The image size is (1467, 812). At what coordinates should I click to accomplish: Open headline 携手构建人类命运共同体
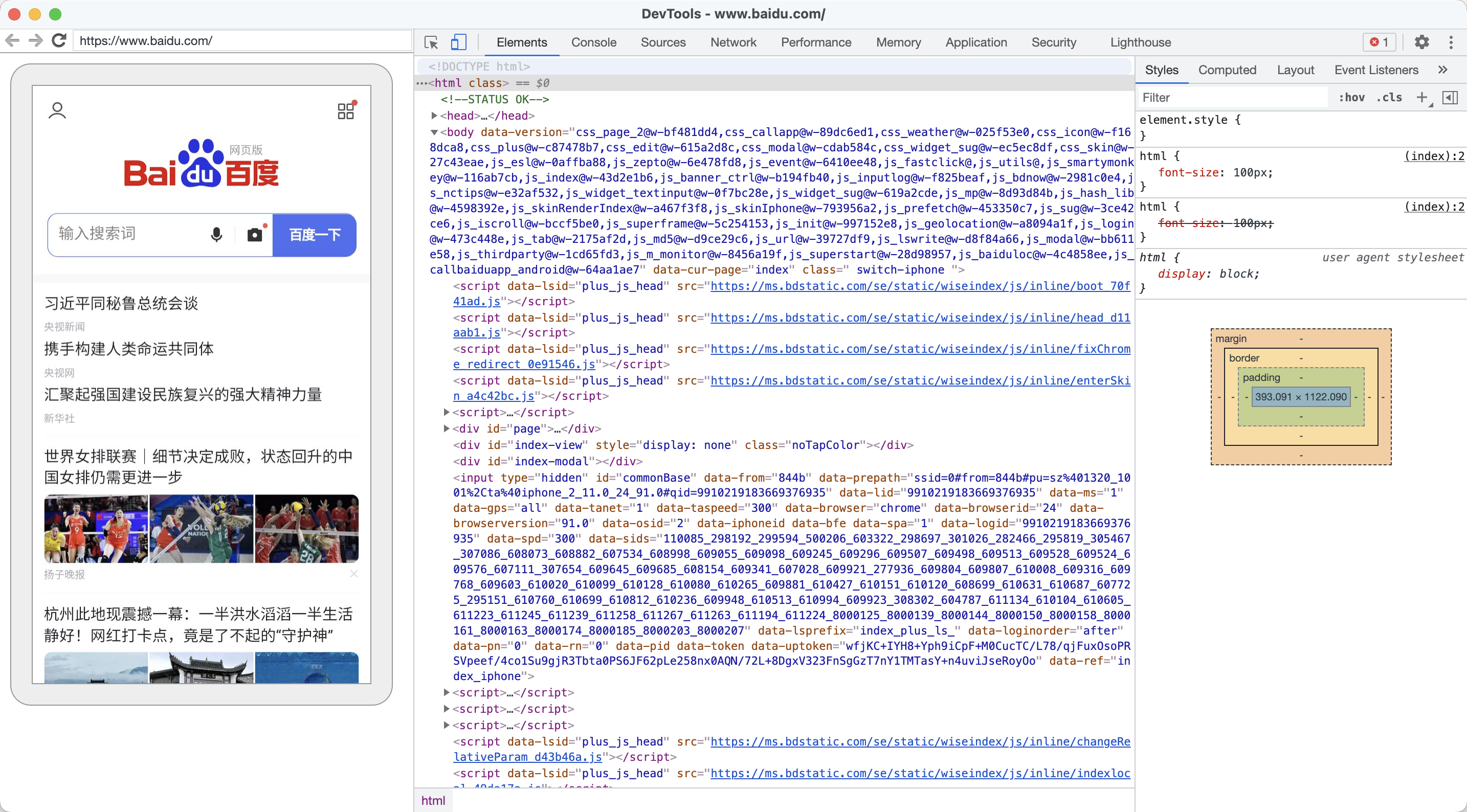129,349
